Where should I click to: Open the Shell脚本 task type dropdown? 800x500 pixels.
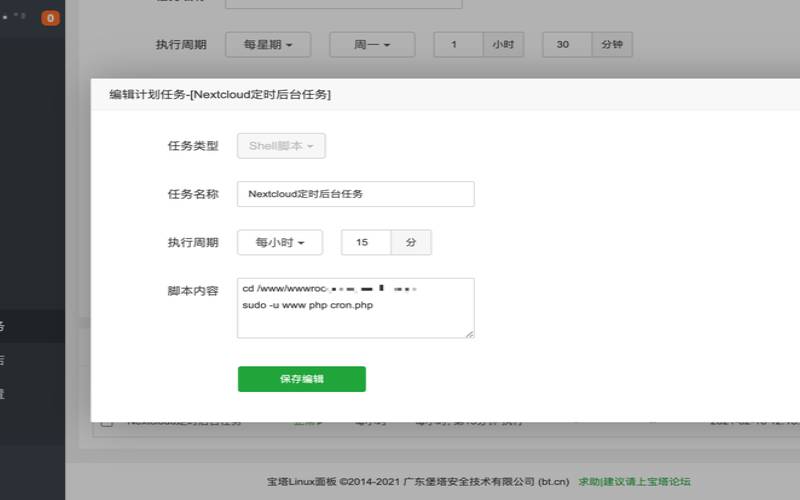pyautogui.click(x=281, y=146)
